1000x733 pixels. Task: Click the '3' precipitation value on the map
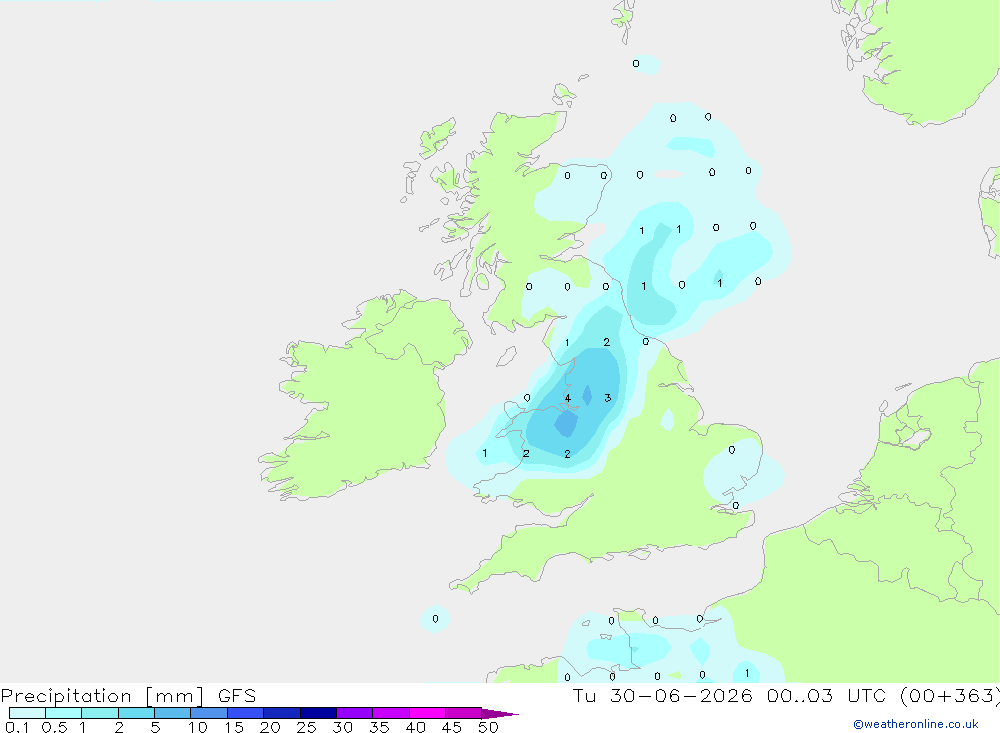(x=607, y=398)
